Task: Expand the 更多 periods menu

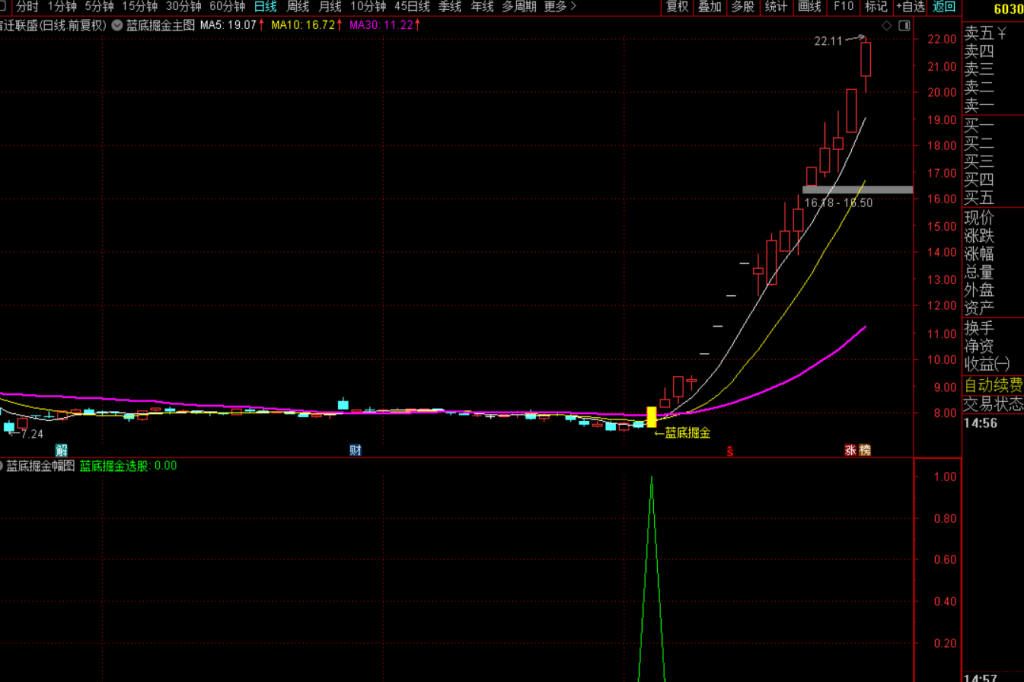Action: coord(560,7)
